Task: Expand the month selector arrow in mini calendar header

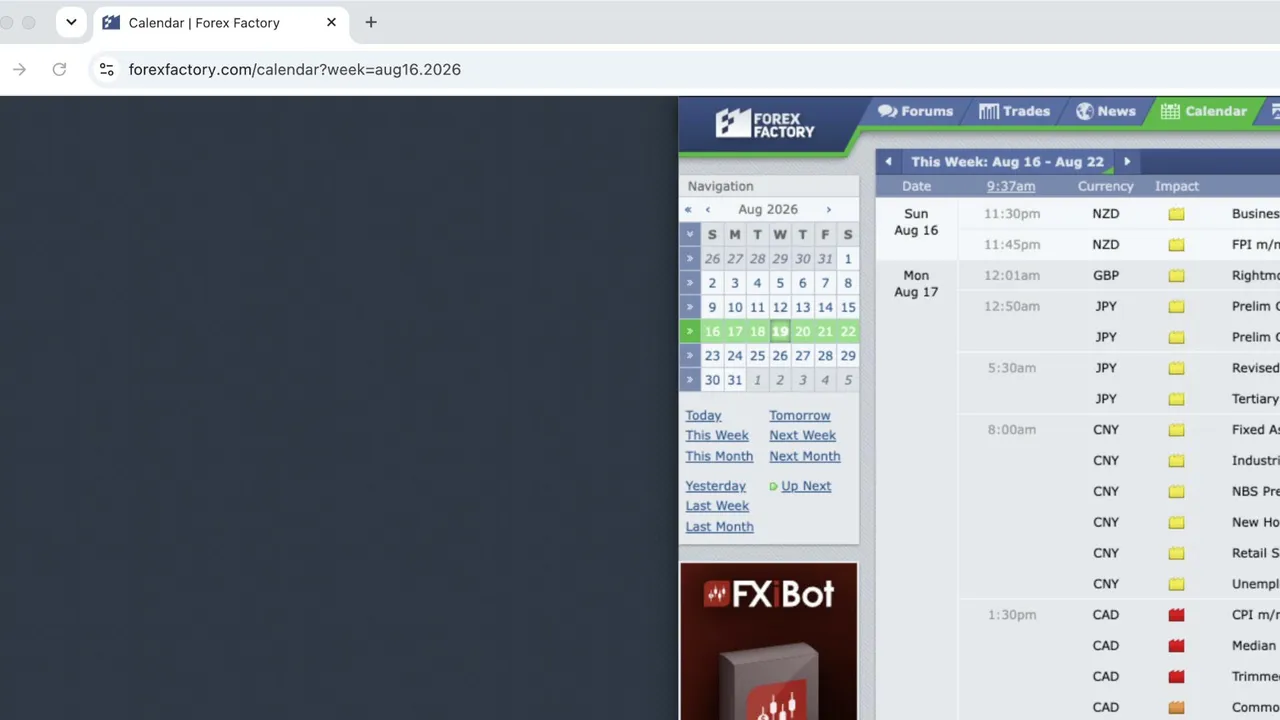Action: [x=689, y=234]
